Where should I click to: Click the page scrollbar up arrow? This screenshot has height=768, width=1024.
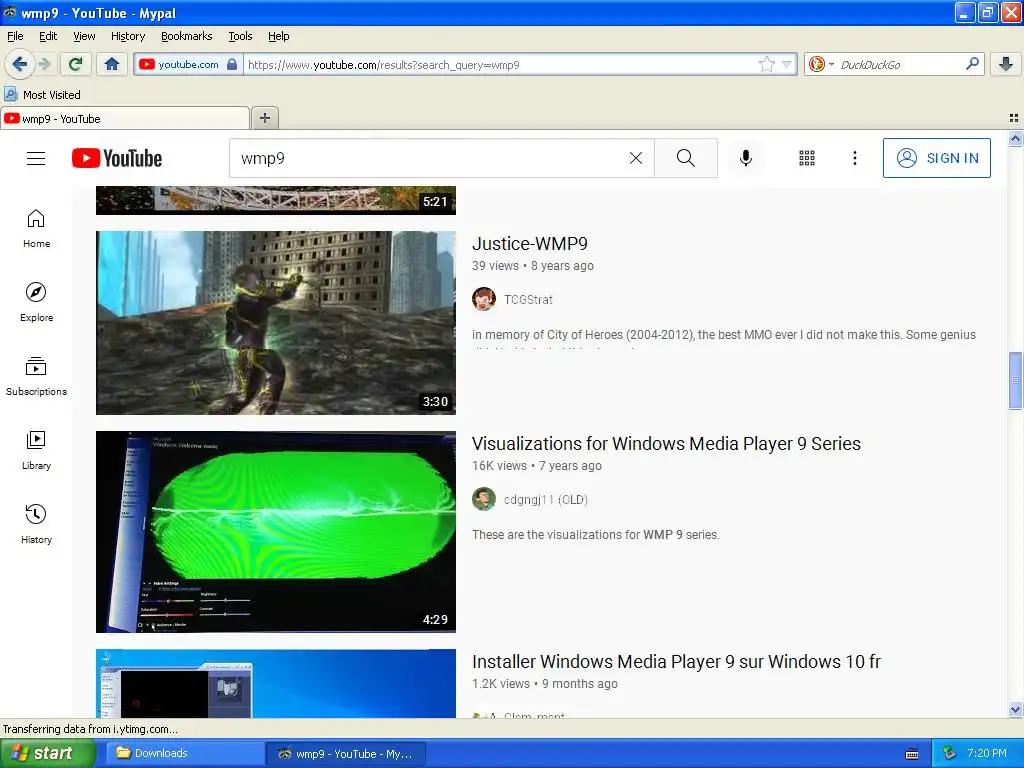1015,138
